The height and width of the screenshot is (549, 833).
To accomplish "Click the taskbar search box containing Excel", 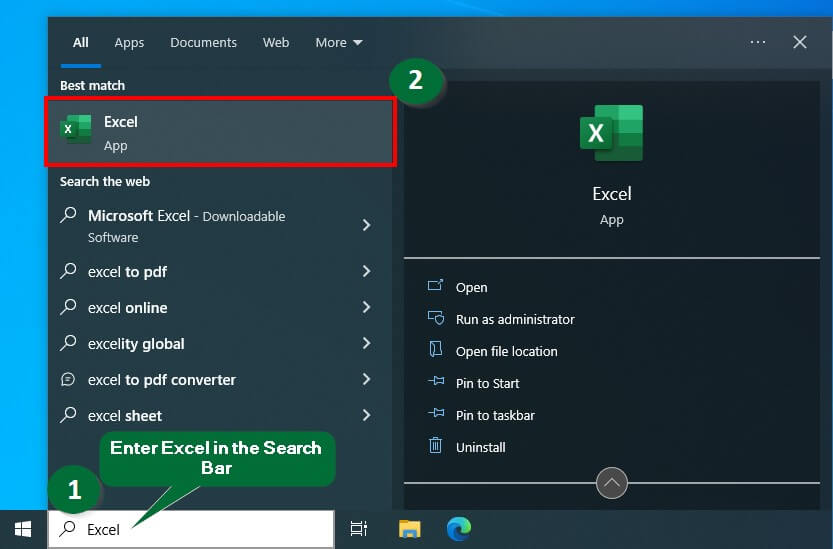I will point(191,529).
